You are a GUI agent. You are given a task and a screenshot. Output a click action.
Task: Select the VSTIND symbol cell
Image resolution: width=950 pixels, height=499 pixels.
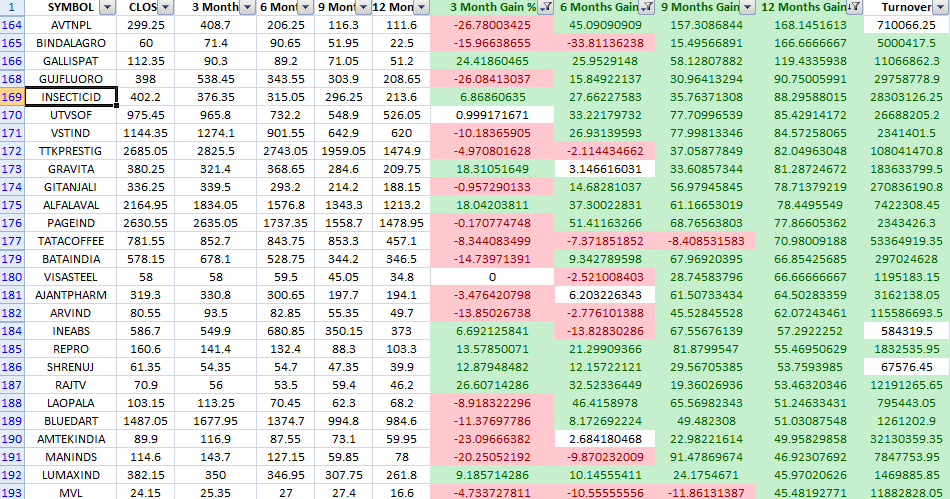(x=71, y=133)
